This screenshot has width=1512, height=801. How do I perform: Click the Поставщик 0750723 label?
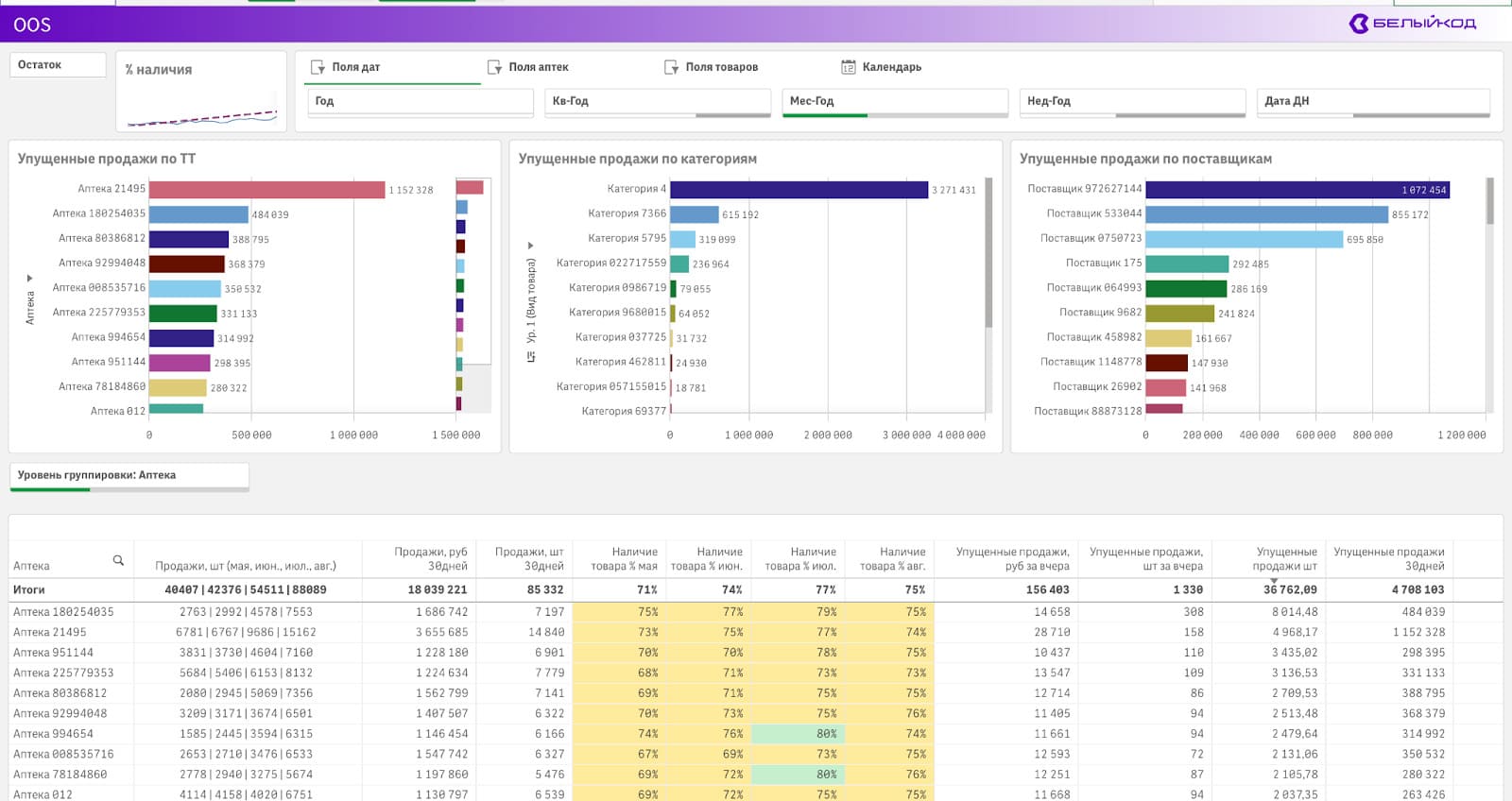[1091, 238]
